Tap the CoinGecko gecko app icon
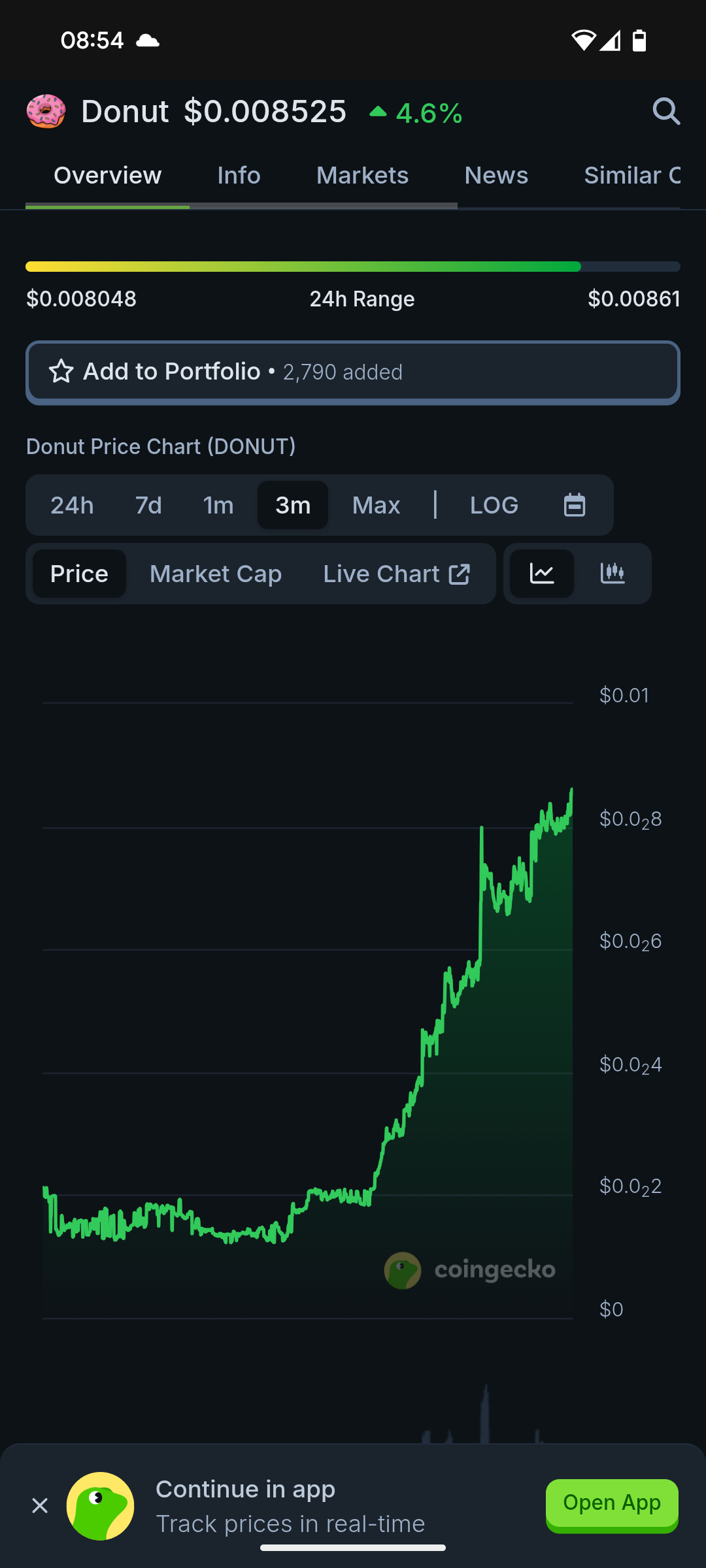Image resolution: width=706 pixels, height=1568 pixels. [101, 1506]
